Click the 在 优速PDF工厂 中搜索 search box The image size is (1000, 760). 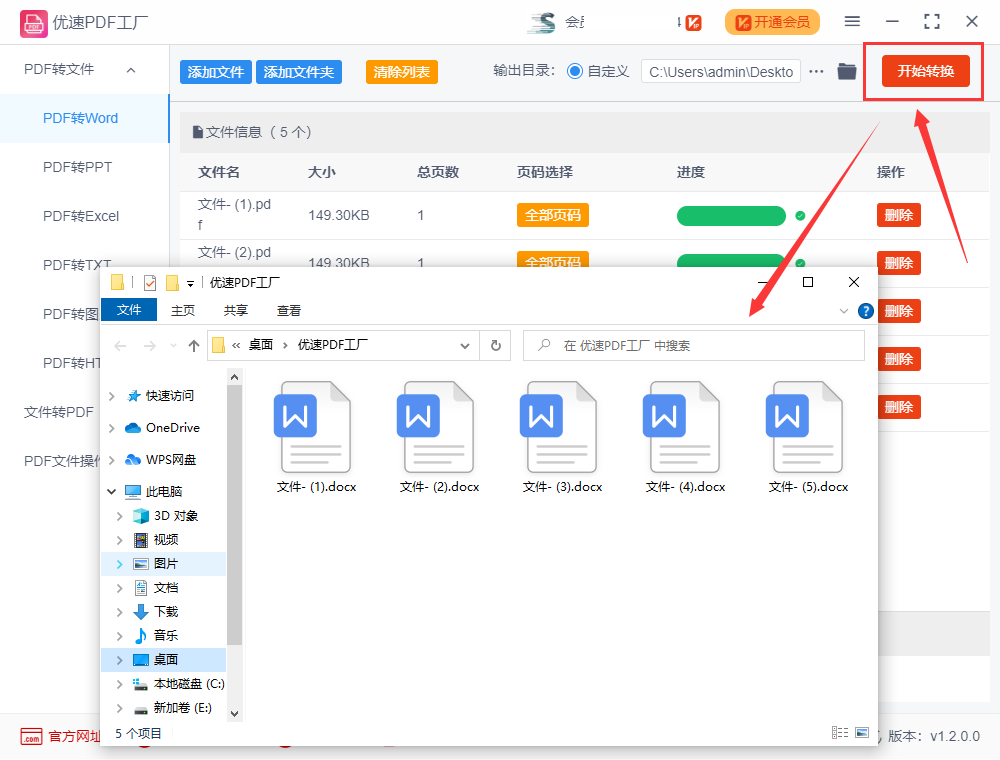coord(694,346)
